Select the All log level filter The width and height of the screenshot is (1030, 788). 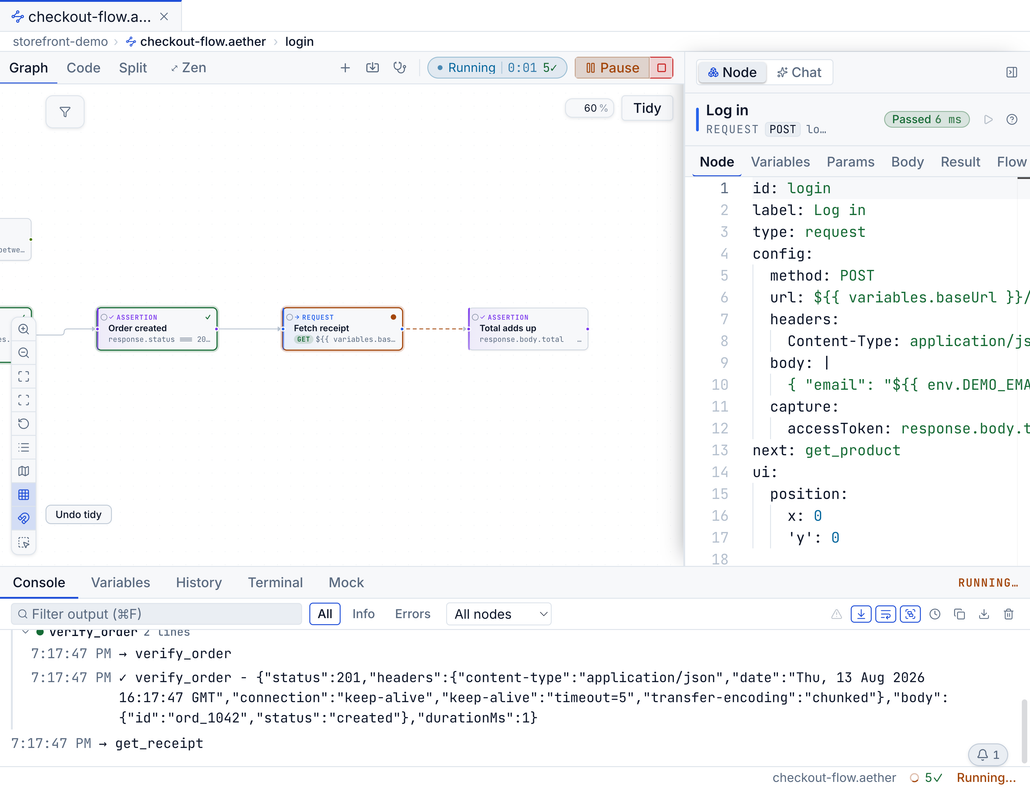point(325,614)
